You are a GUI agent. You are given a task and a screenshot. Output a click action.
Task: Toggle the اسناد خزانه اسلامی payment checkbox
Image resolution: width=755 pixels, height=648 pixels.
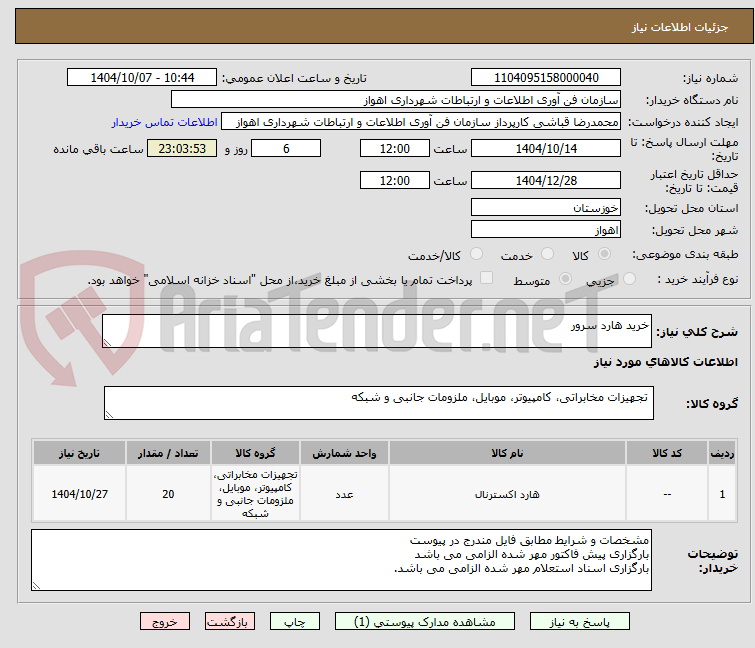487,278
